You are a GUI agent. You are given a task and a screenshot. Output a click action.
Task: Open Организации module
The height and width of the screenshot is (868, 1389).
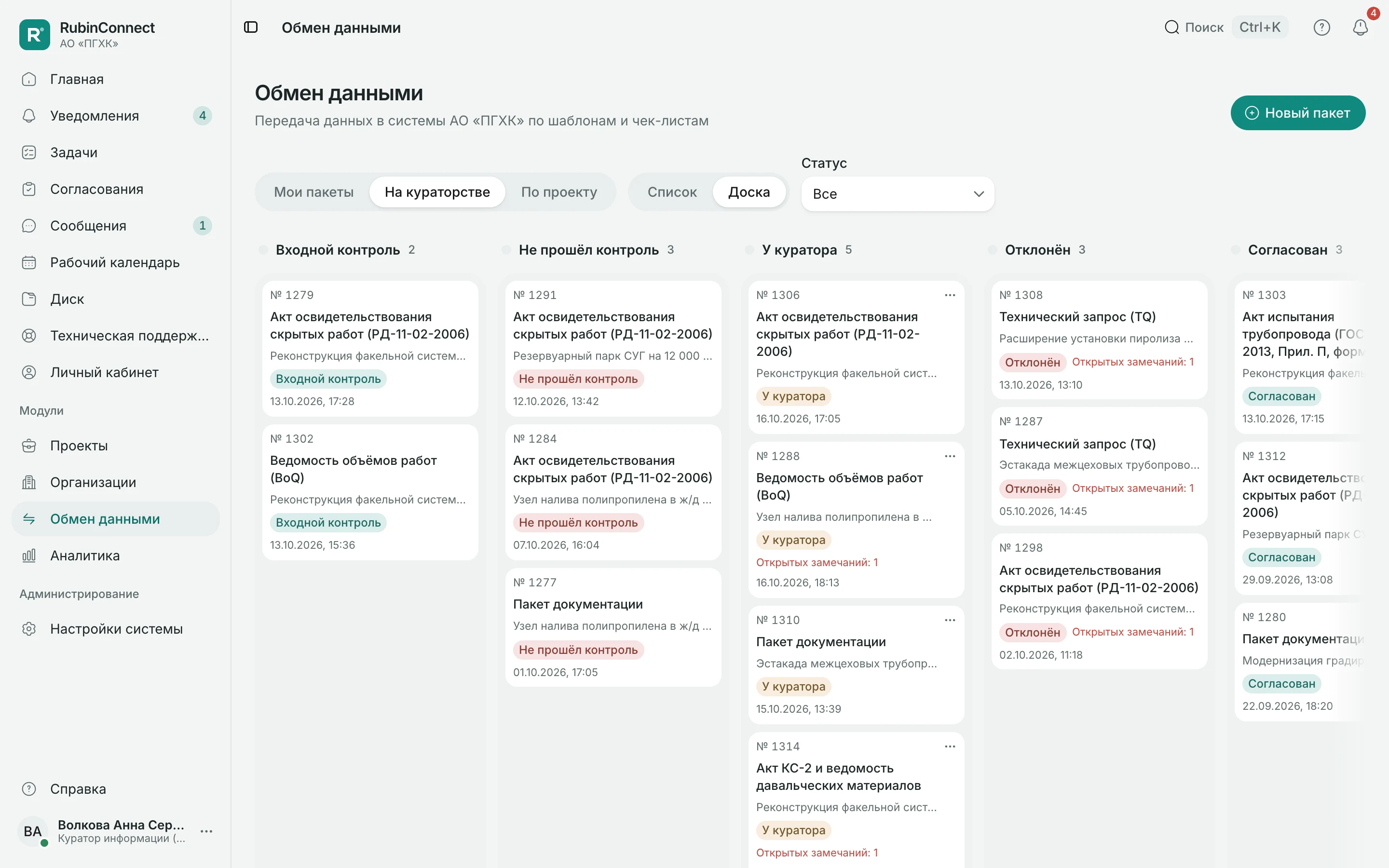point(115,482)
